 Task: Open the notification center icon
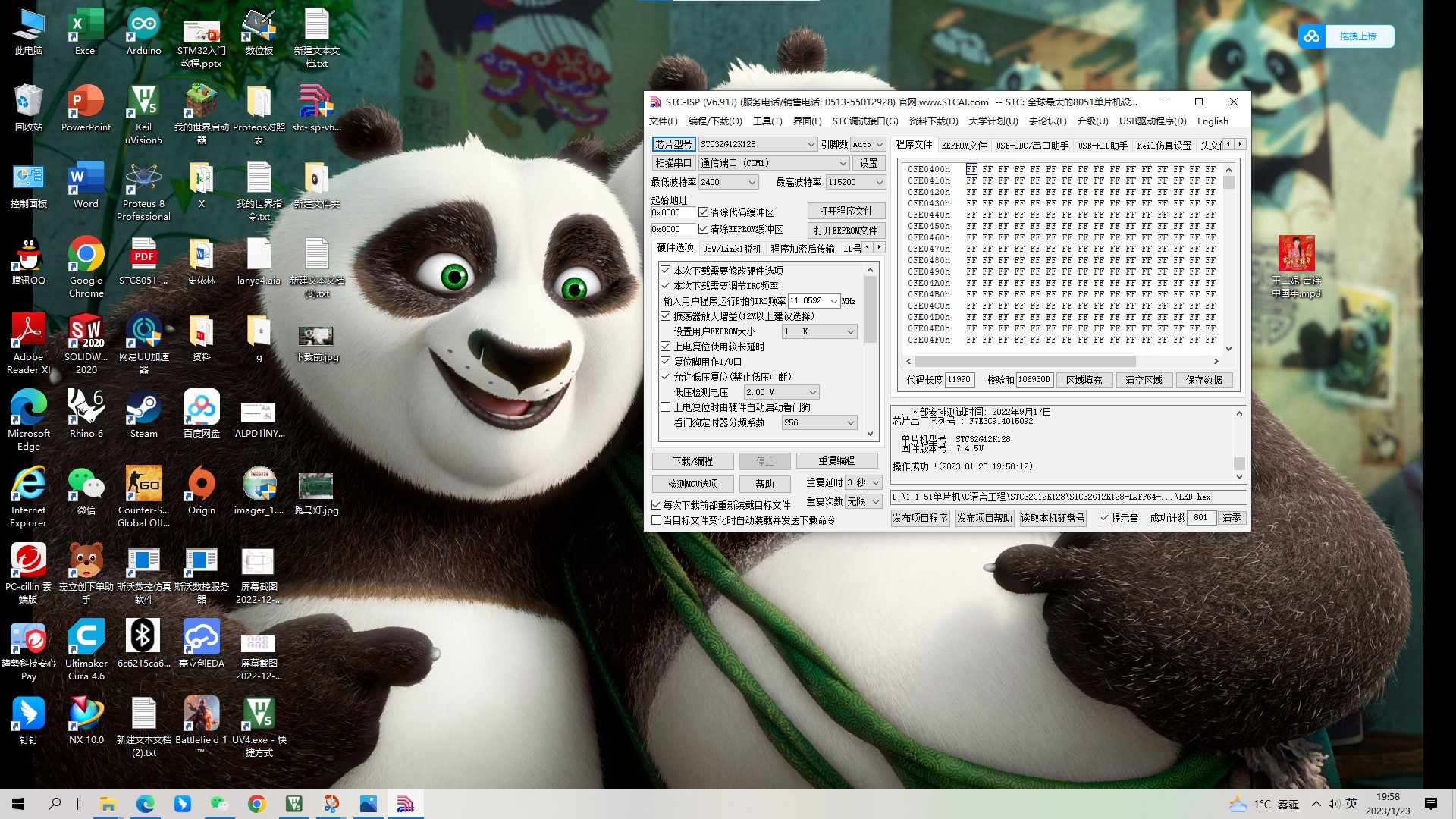[1431, 804]
